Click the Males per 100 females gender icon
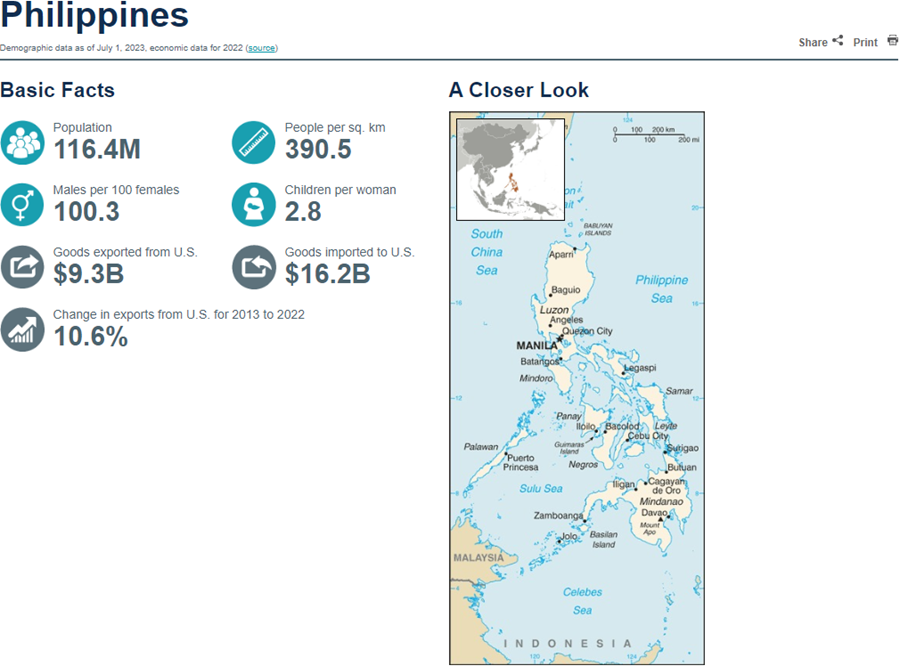 22,204
